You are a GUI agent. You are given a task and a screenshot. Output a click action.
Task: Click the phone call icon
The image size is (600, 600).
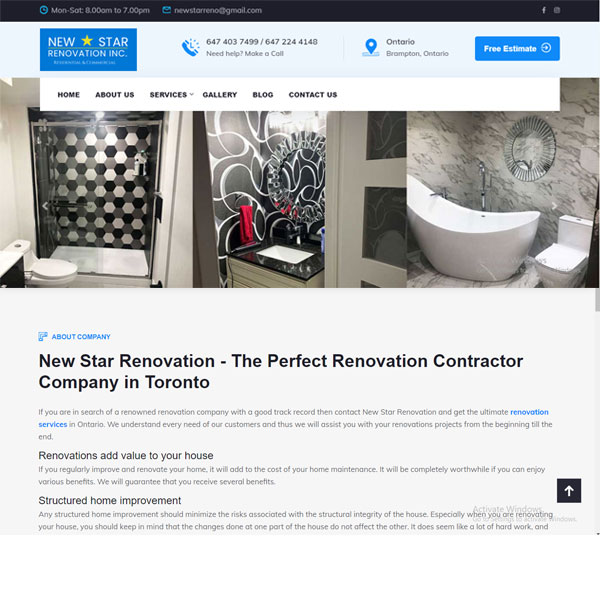click(x=190, y=47)
